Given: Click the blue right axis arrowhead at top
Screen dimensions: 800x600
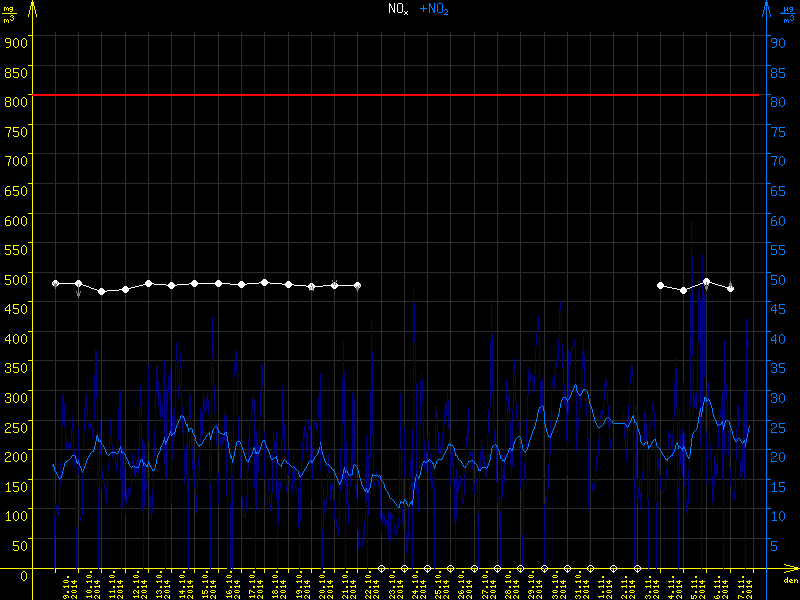Looking at the screenshot, I should pos(765,8).
